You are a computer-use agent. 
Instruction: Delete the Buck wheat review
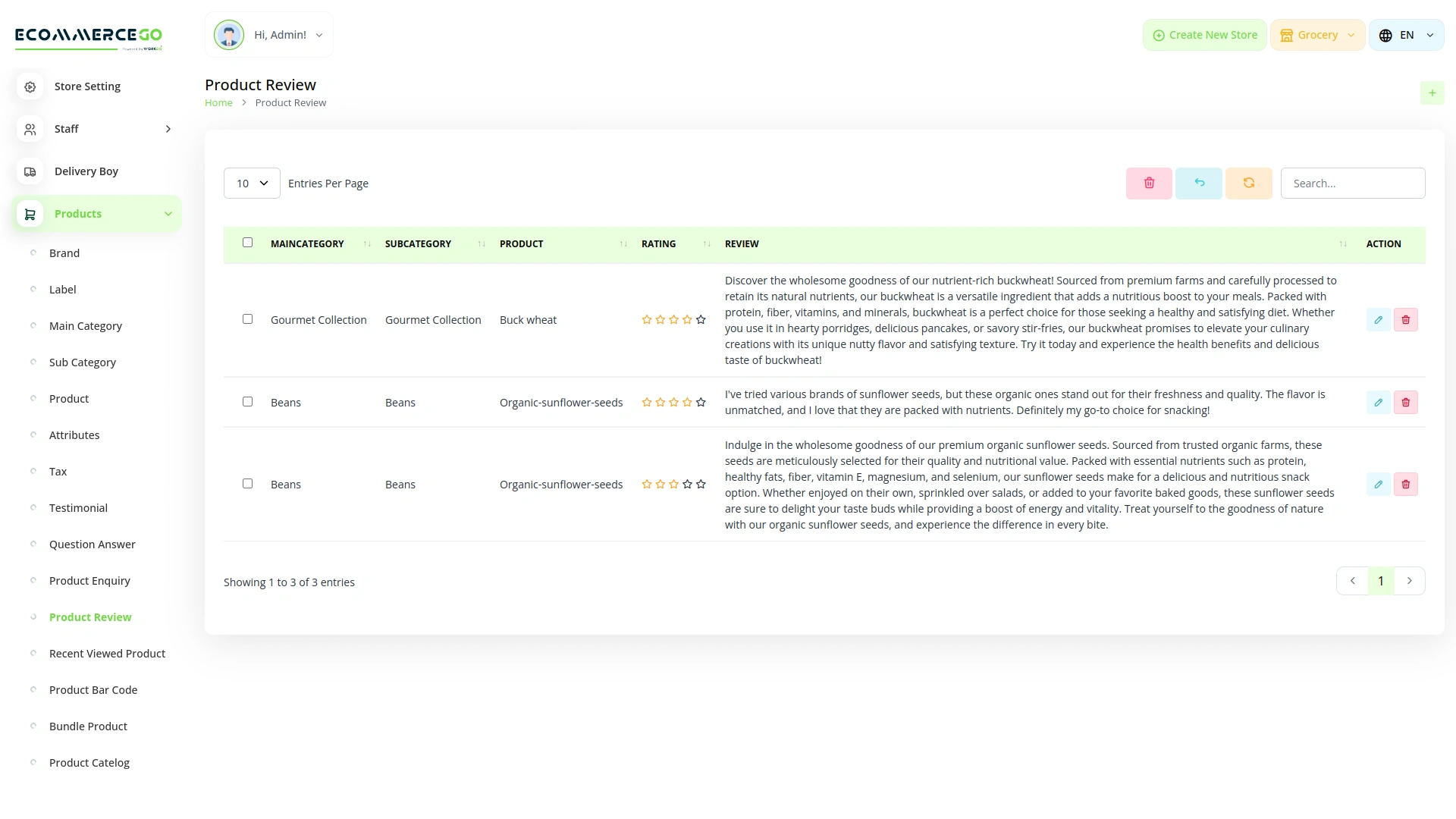1405,320
